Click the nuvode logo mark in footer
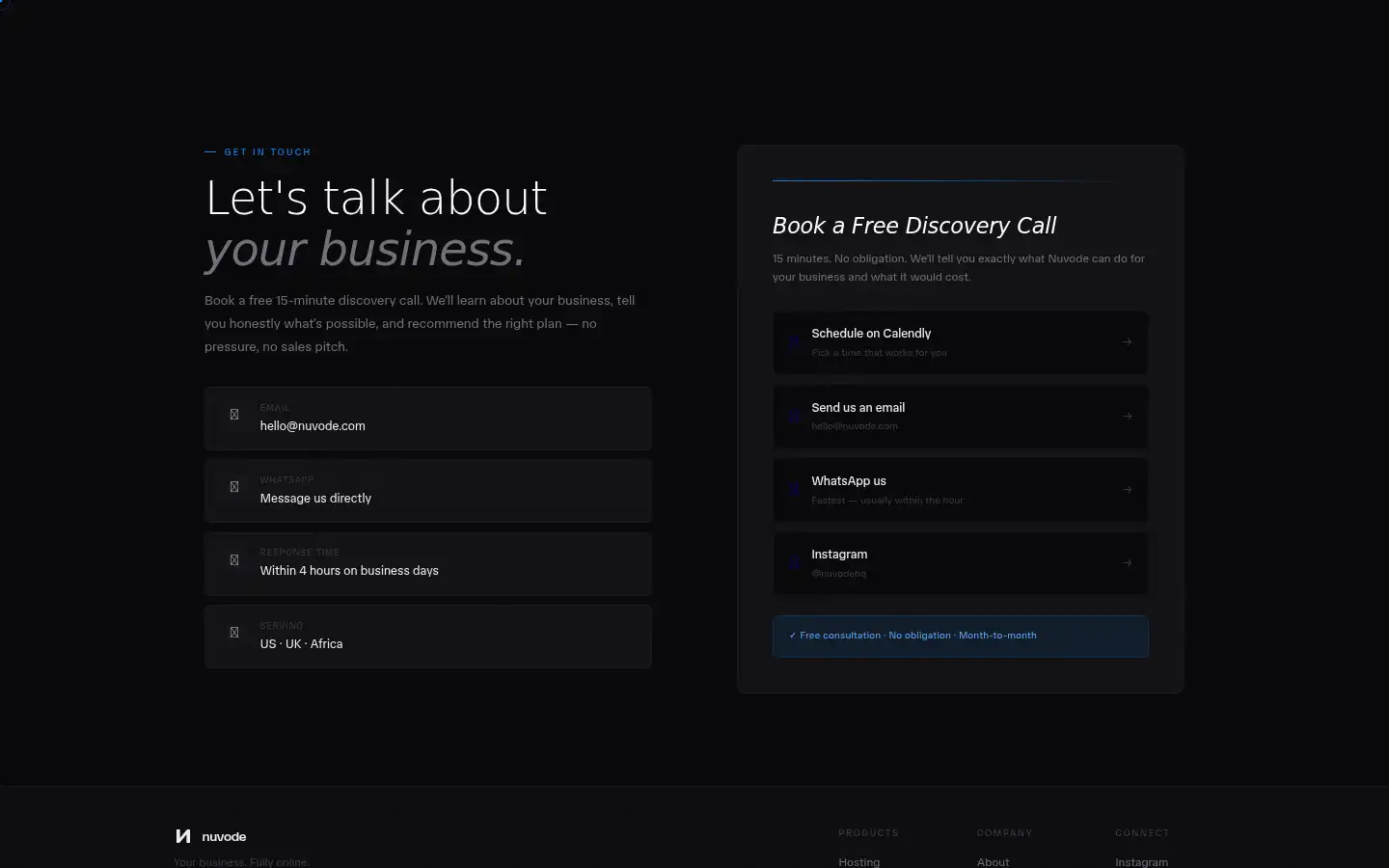This screenshot has width=1389, height=868. 182,836
